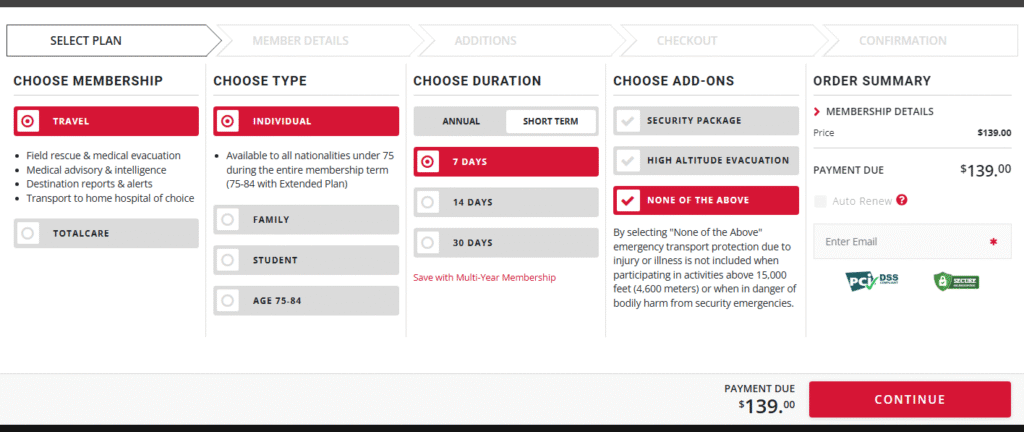Choose the Family membership type
Viewport: 1024px width, 432px height.
point(306,219)
